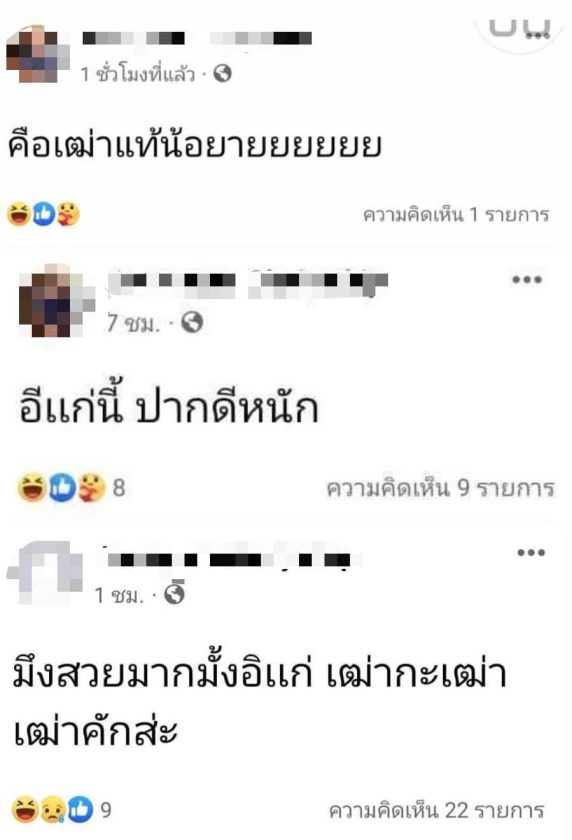Open the second post's pixelated profile picture
The height and width of the screenshot is (840, 572).
pyautogui.click(x=55, y=301)
